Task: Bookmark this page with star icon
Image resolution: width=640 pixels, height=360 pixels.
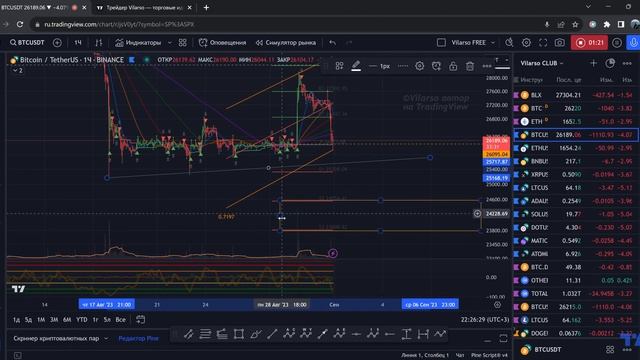Action: click(575, 24)
